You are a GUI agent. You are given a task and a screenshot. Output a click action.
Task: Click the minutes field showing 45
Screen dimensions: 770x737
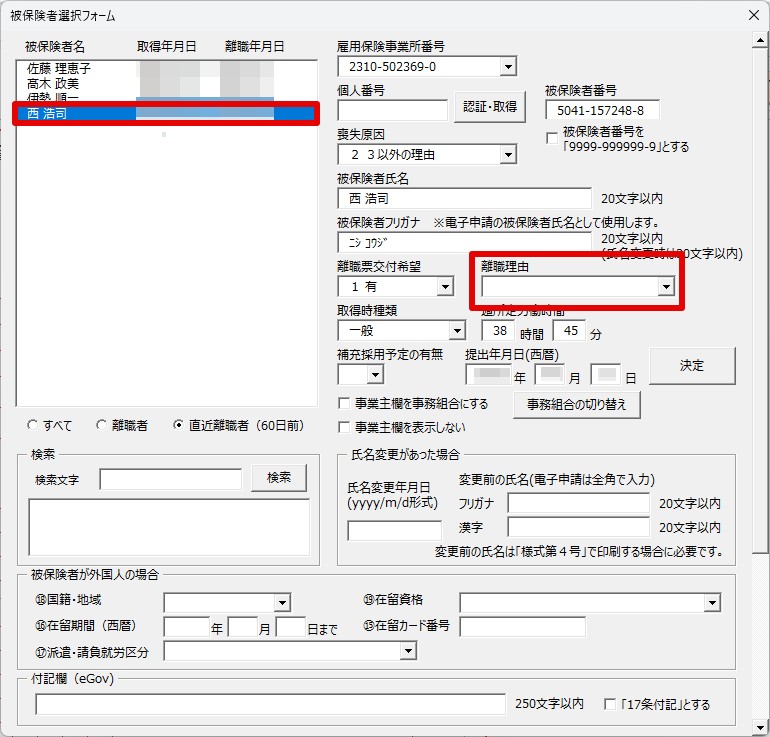tap(569, 330)
